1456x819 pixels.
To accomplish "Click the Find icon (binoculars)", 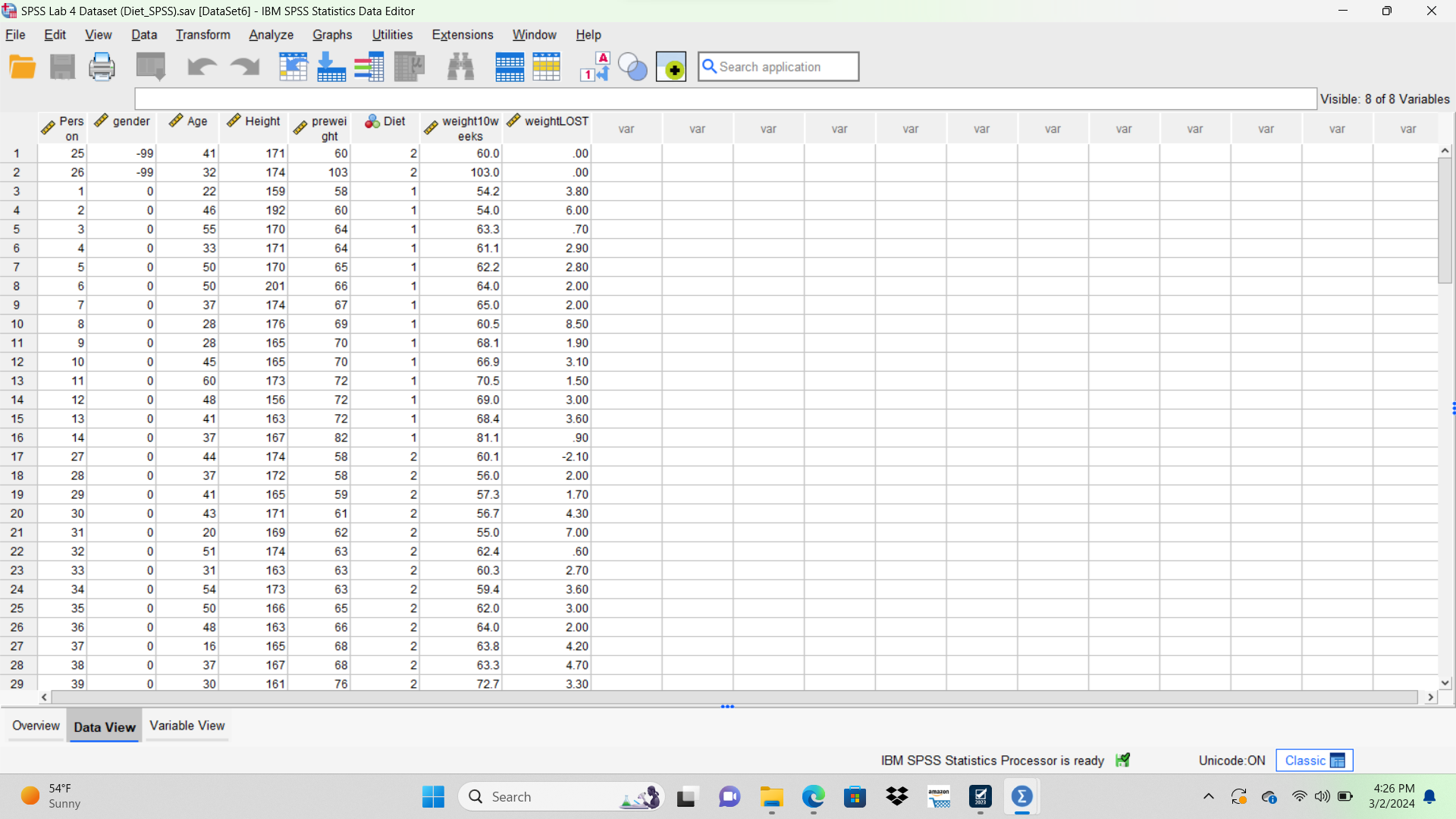I will (460, 66).
